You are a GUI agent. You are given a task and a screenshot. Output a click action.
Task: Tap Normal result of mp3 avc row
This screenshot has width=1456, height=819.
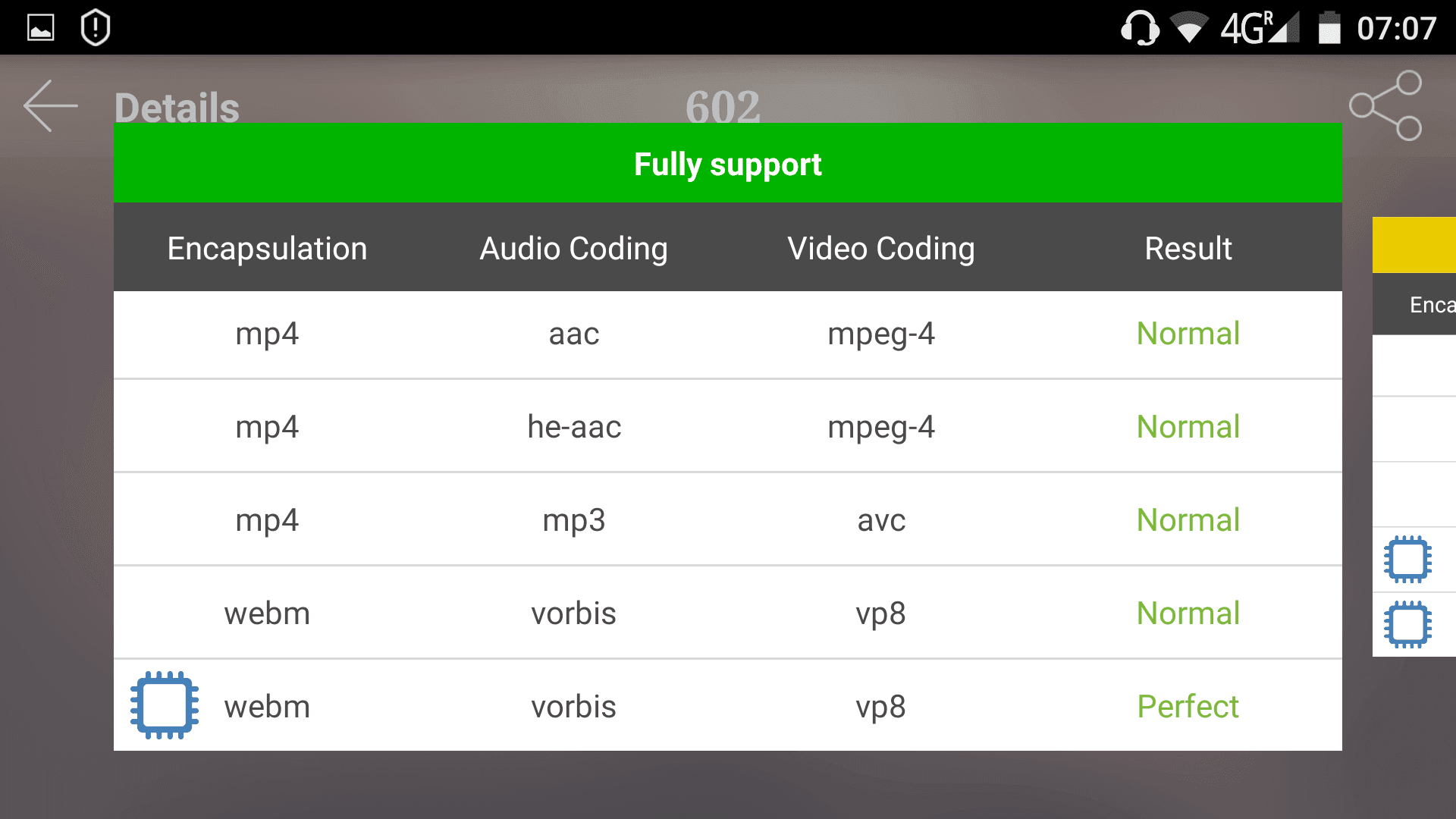(1188, 519)
